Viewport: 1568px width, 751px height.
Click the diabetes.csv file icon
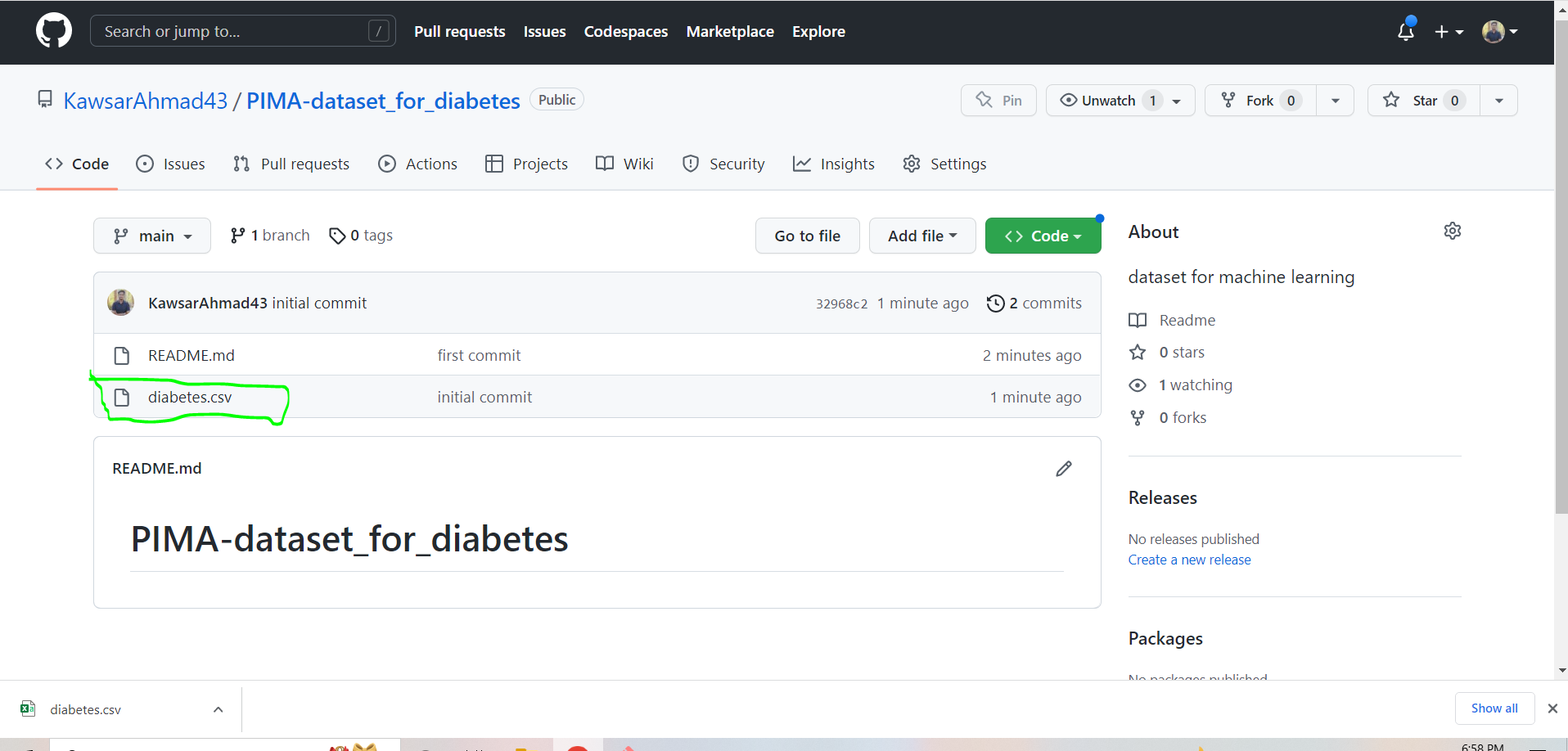122,397
